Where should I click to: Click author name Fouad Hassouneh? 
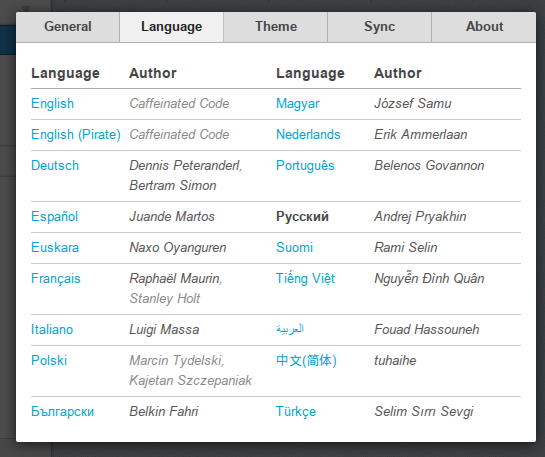tap(427, 329)
